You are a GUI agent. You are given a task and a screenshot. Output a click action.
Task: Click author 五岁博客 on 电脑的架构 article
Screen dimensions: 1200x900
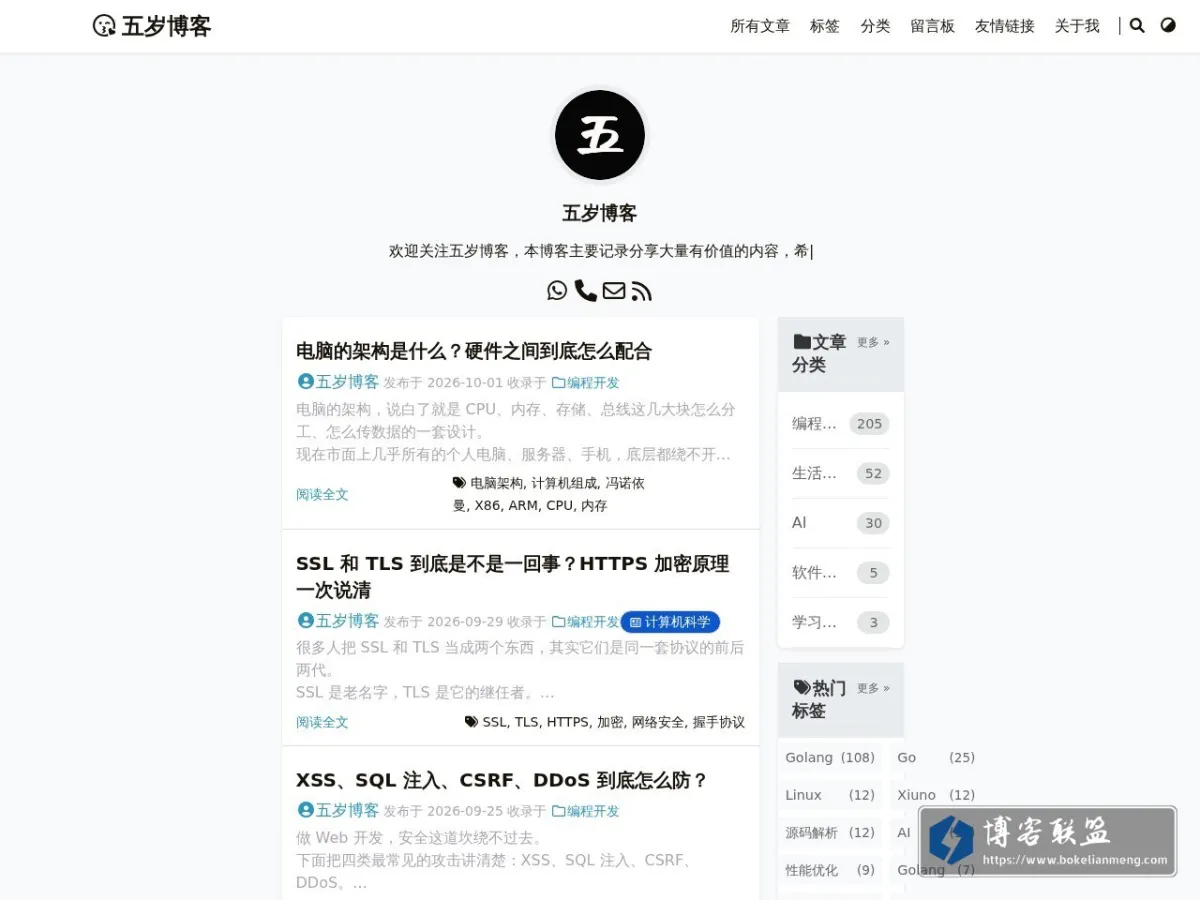(339, 382)
